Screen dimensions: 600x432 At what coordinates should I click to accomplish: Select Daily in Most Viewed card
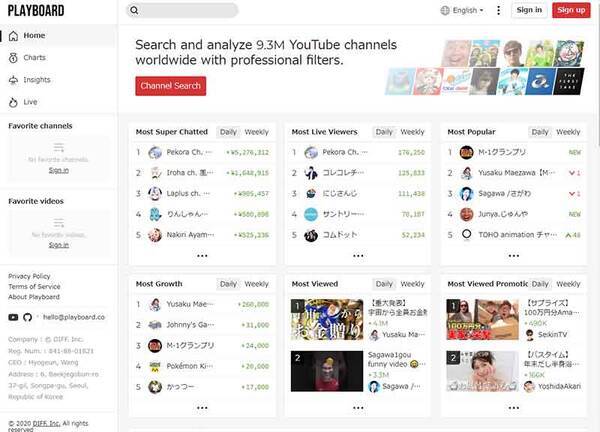pyautogui.click(x=384, y=284)
